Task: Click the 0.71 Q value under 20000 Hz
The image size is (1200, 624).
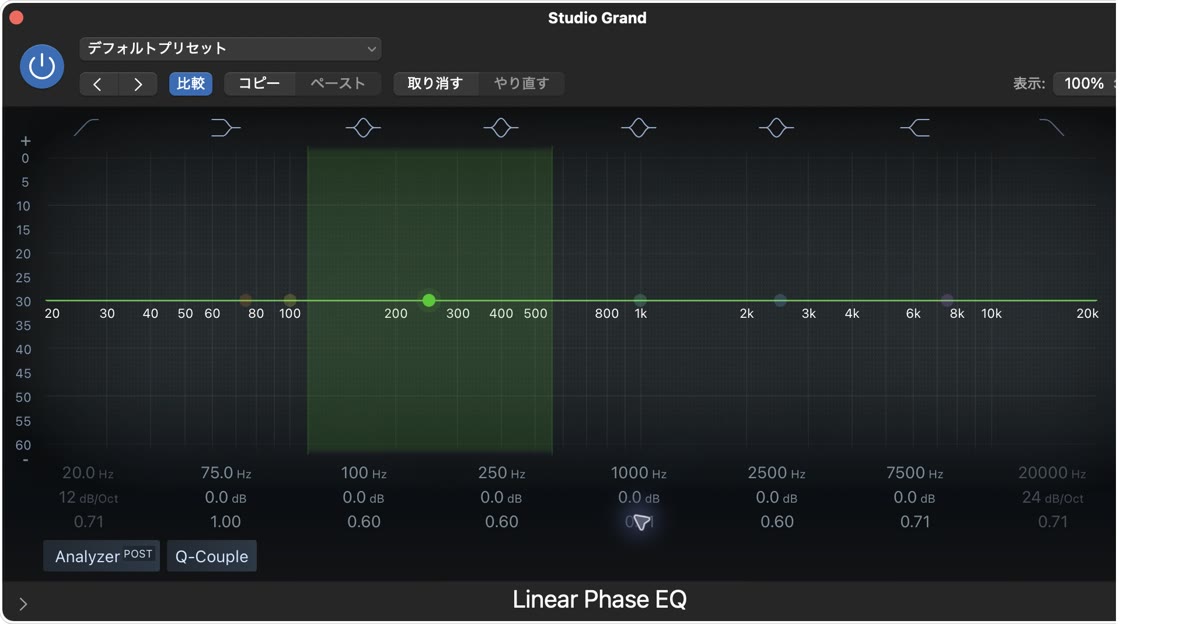Action: (x=1052, y=521)
